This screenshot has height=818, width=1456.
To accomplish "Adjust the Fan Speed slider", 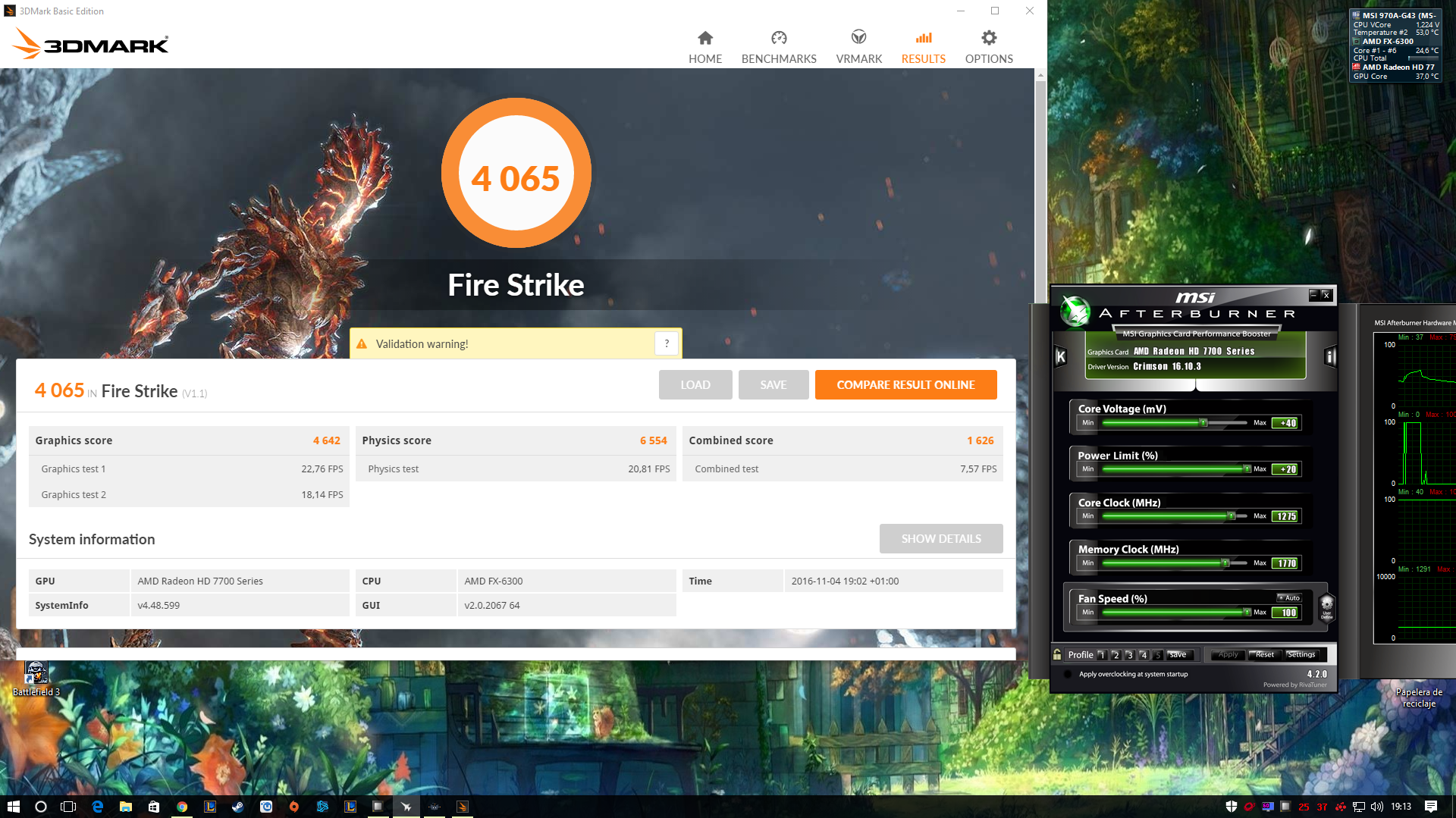I will (x=1174, y=613).
